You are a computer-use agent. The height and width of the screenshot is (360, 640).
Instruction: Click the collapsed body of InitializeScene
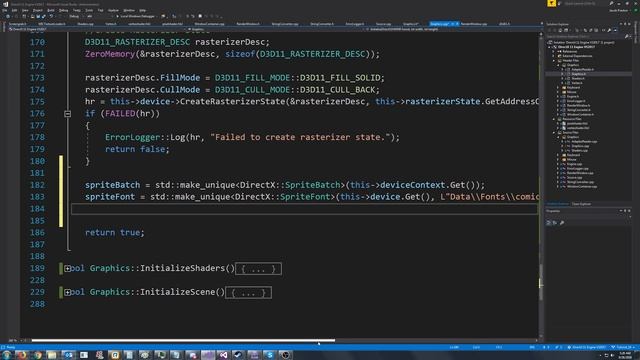pyautogui.click(x=248, y=293)
